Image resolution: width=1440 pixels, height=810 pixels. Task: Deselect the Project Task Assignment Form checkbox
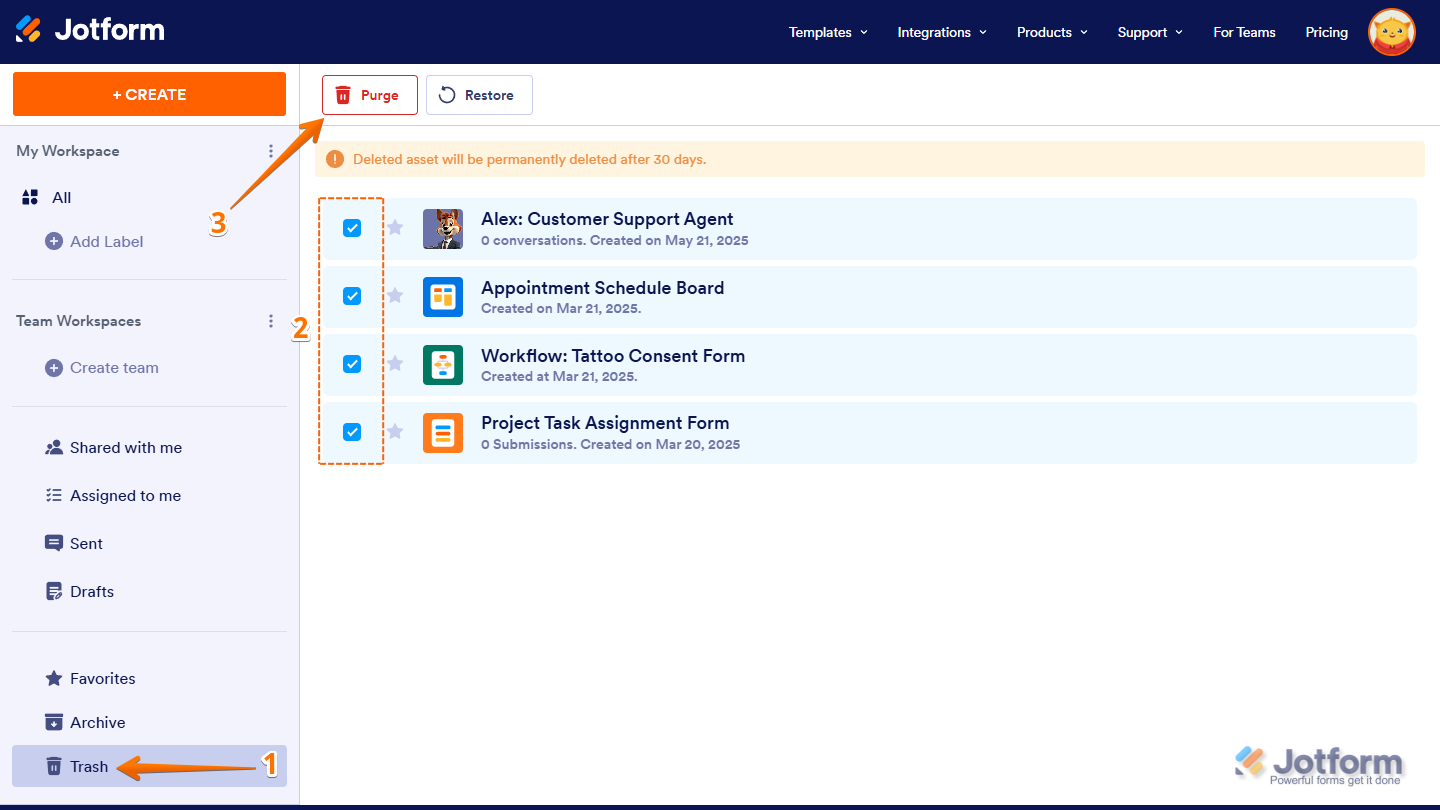pos(351,432)
